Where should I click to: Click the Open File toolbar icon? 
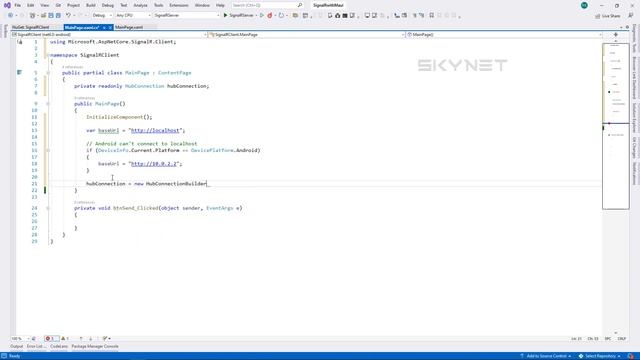click(43, 16)
